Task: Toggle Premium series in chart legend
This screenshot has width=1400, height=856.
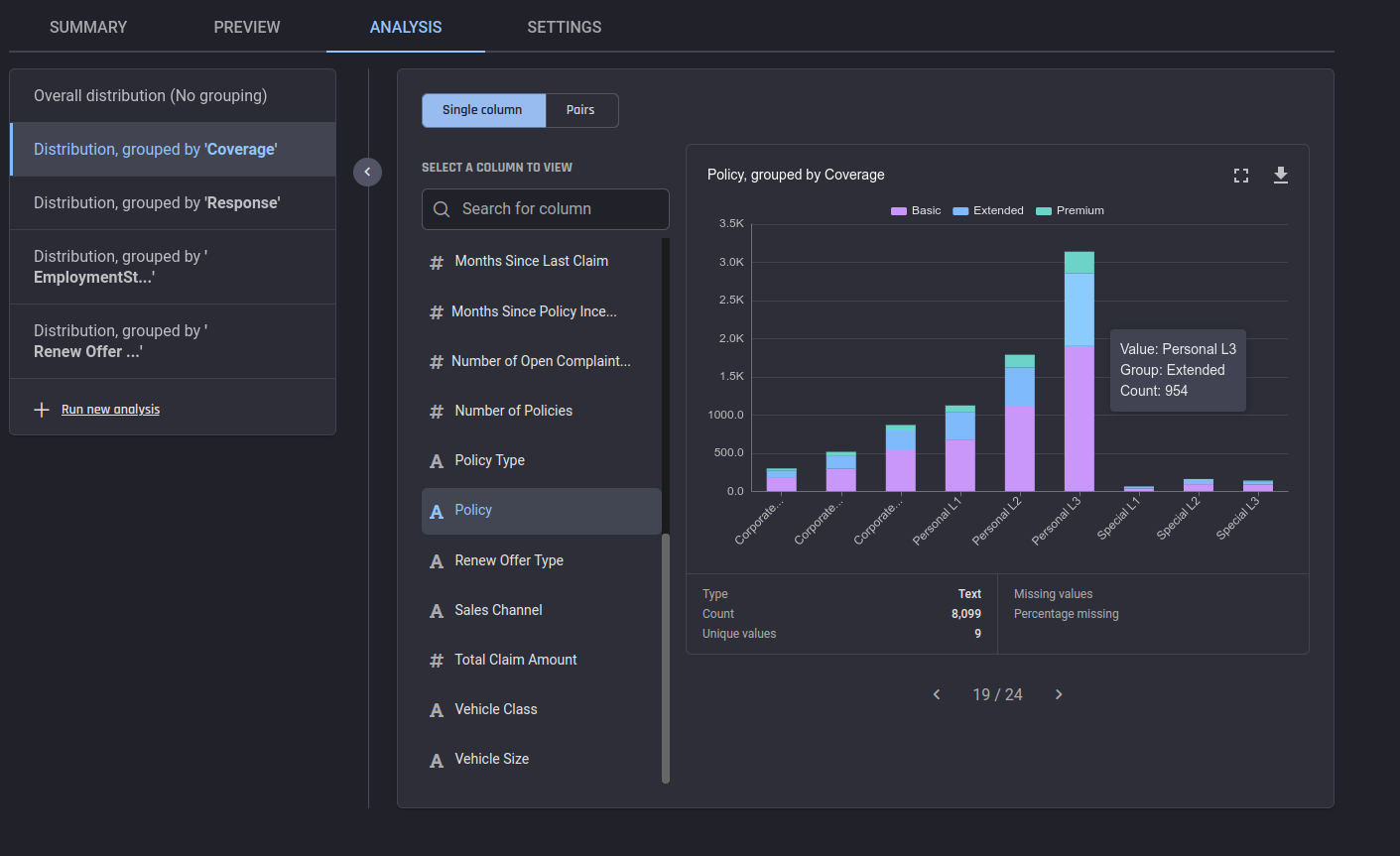Action: click(1070, 210)
